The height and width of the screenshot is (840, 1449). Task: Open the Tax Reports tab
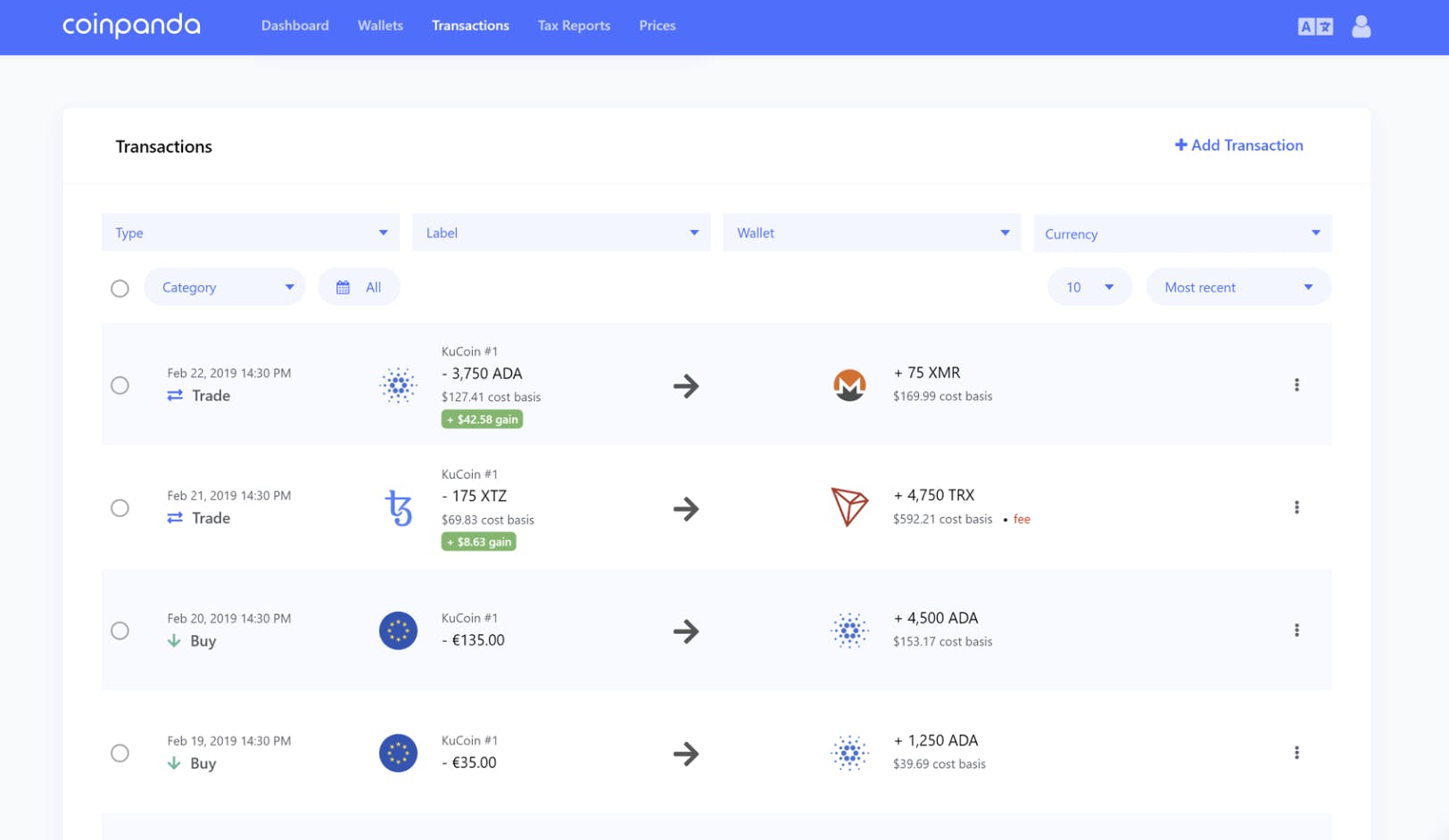pyautogui.click(x=574, y=26)
